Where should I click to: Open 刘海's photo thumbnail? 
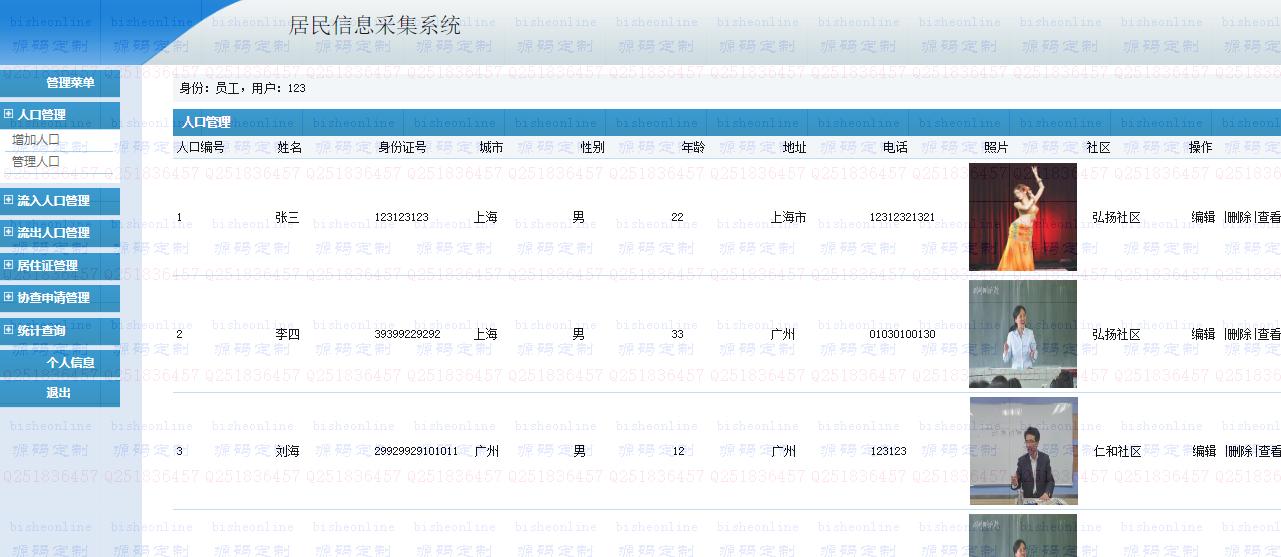point(1024,451)
